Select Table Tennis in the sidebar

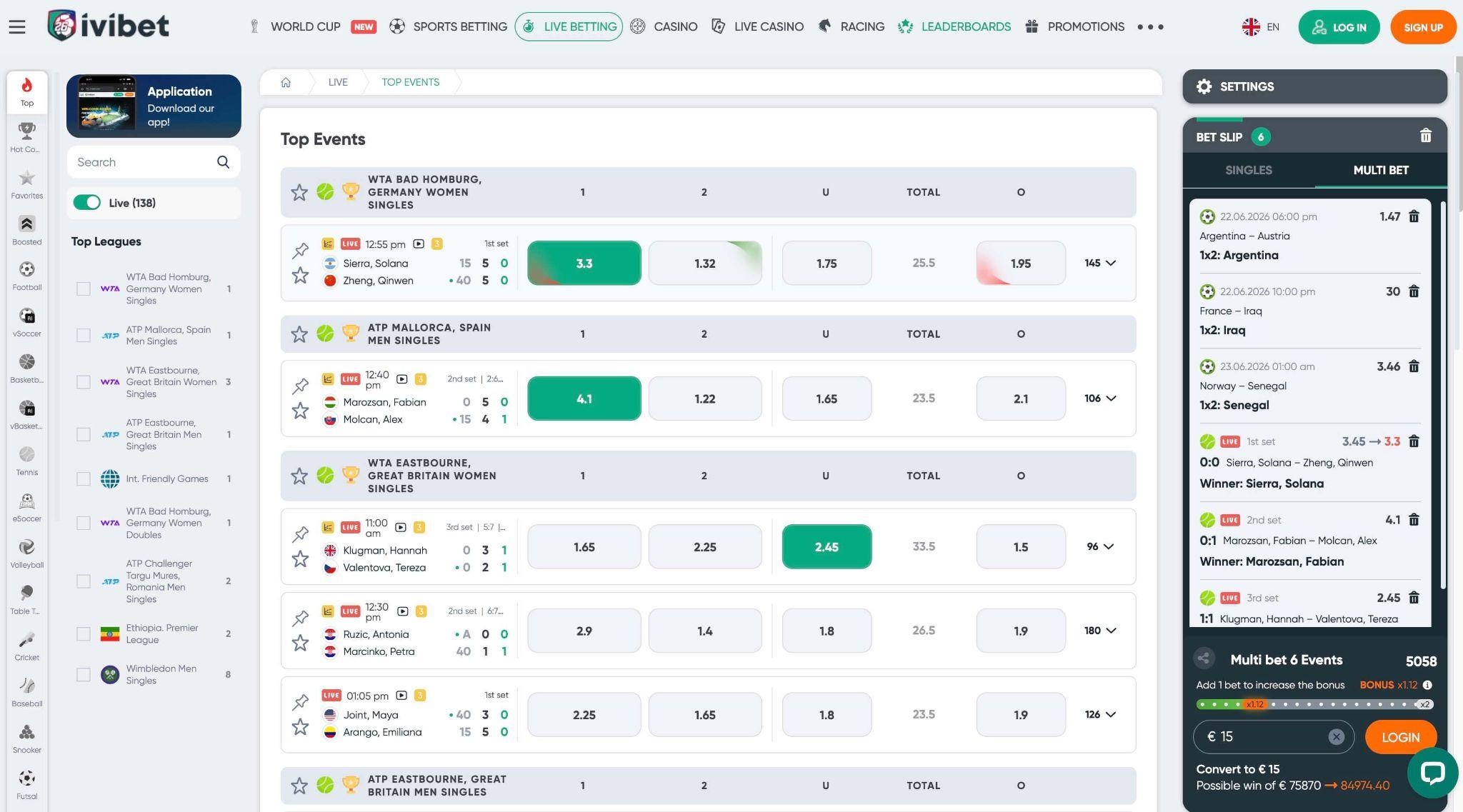[x=27, y=600]
